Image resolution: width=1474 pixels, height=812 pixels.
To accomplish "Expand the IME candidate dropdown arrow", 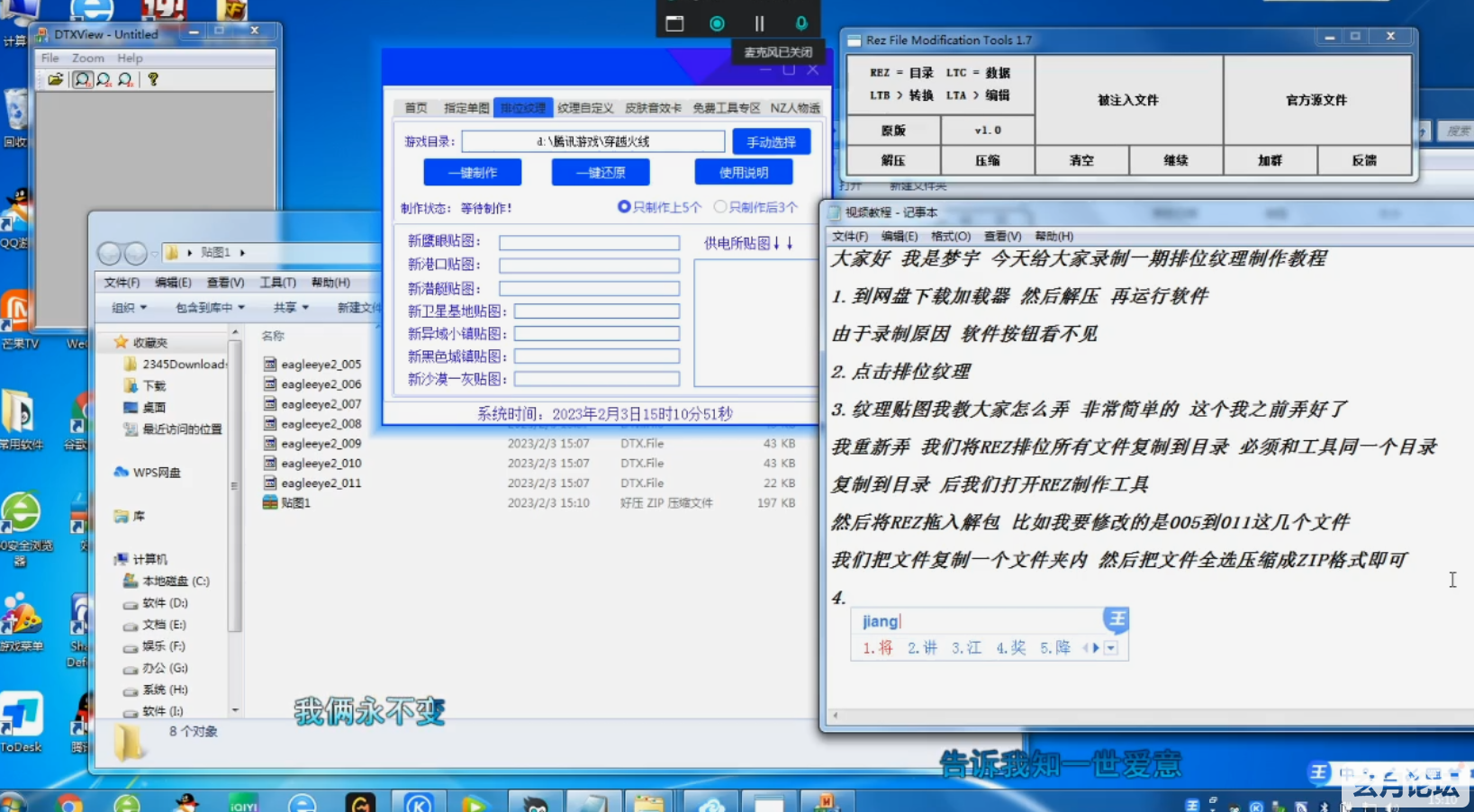I will (x=1111, y=648).
